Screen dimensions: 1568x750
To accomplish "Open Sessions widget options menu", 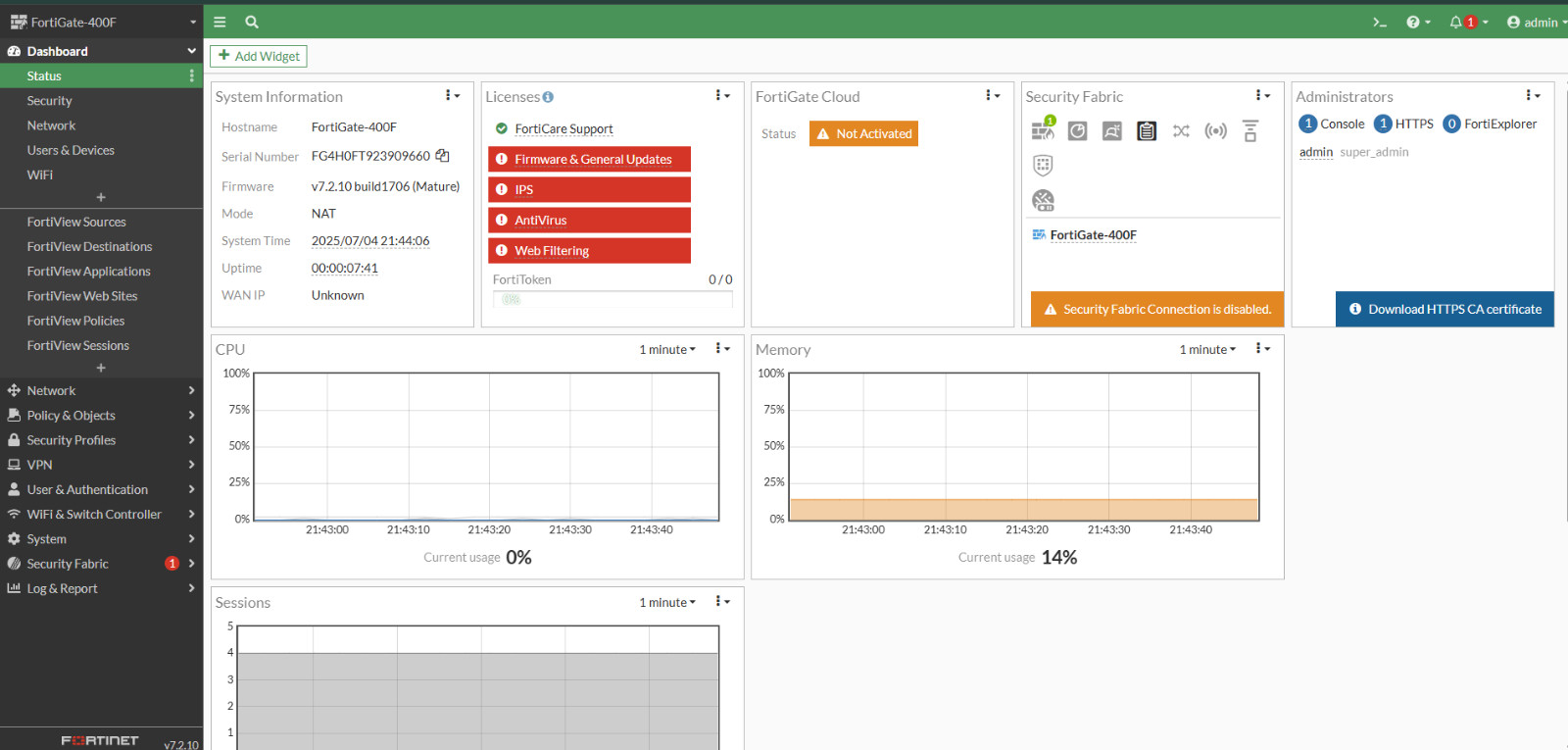I will [722, 602].
